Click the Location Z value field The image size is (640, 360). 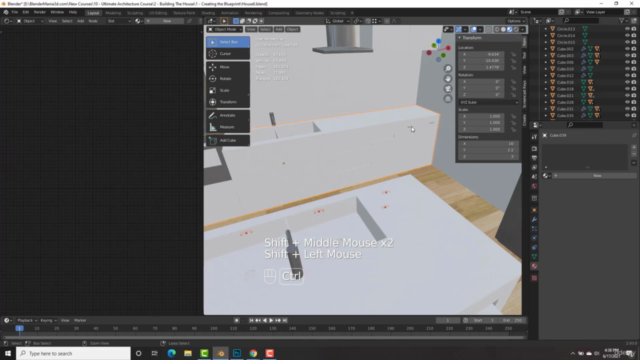482,67
